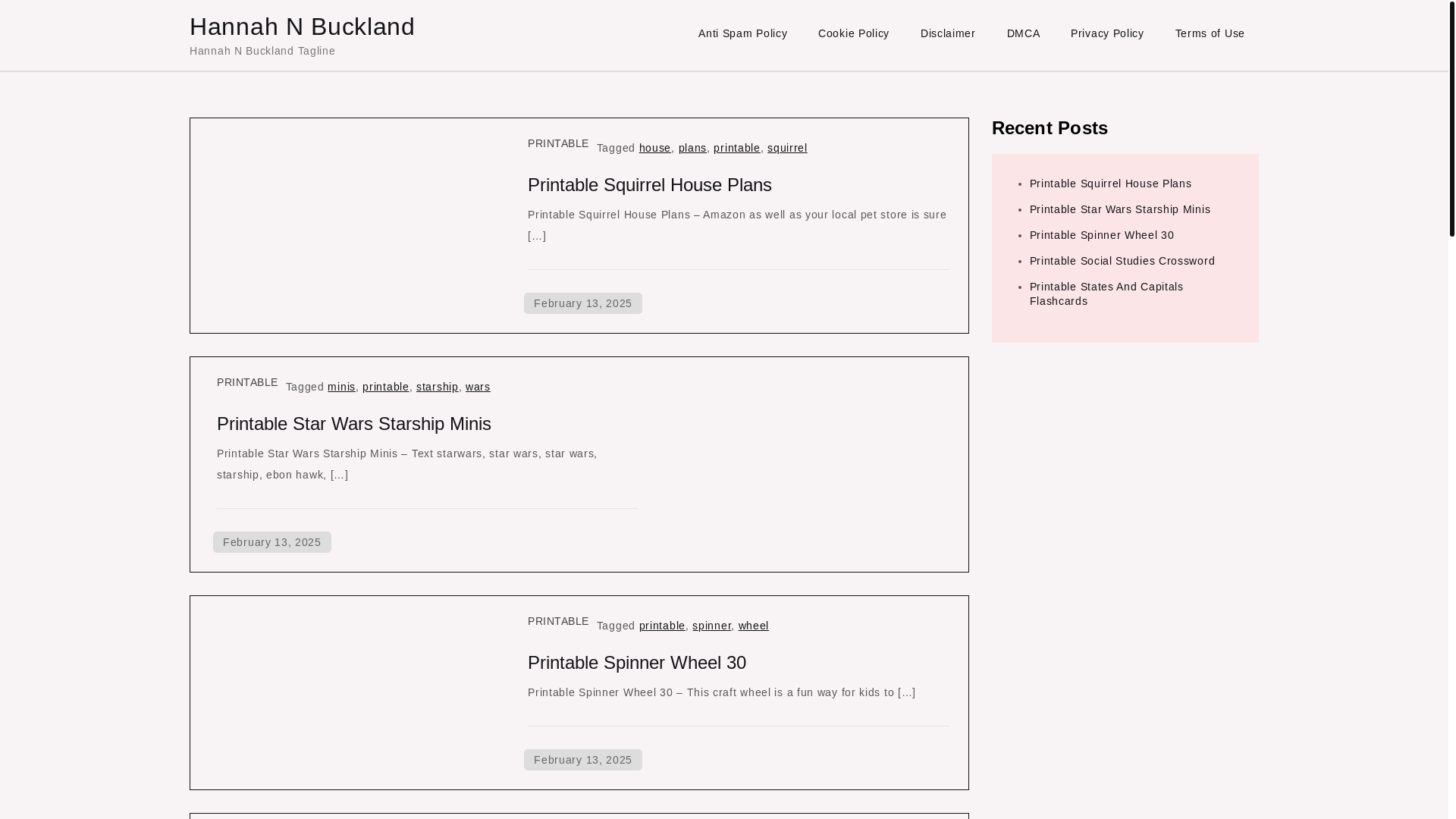The image size is (1456, 819).
Task: Click the page vertical scrollbar thumb
Action: click(1452, 118)
